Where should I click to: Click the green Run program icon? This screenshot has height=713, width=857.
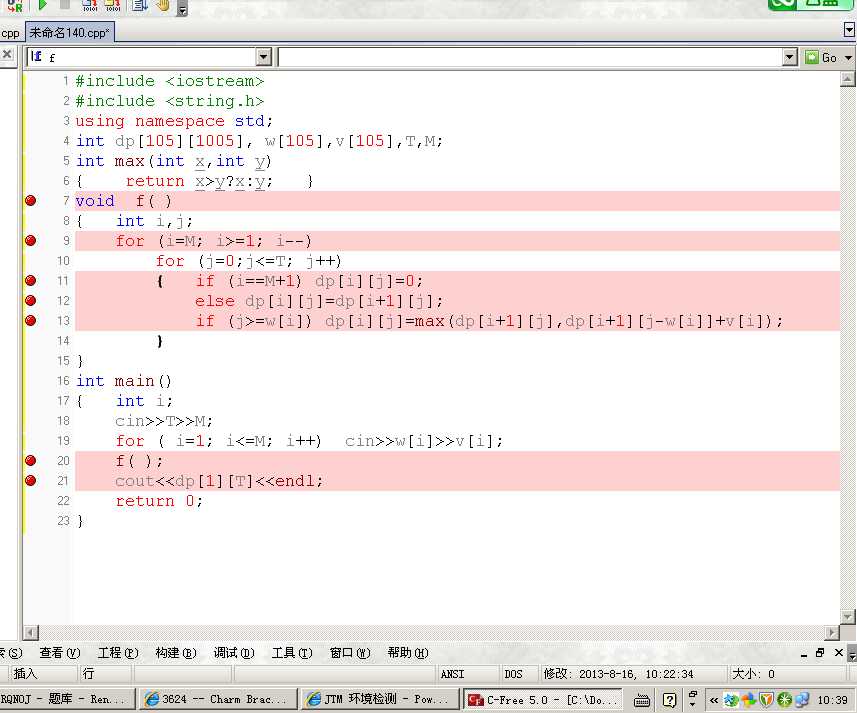[x=43, y=5]
